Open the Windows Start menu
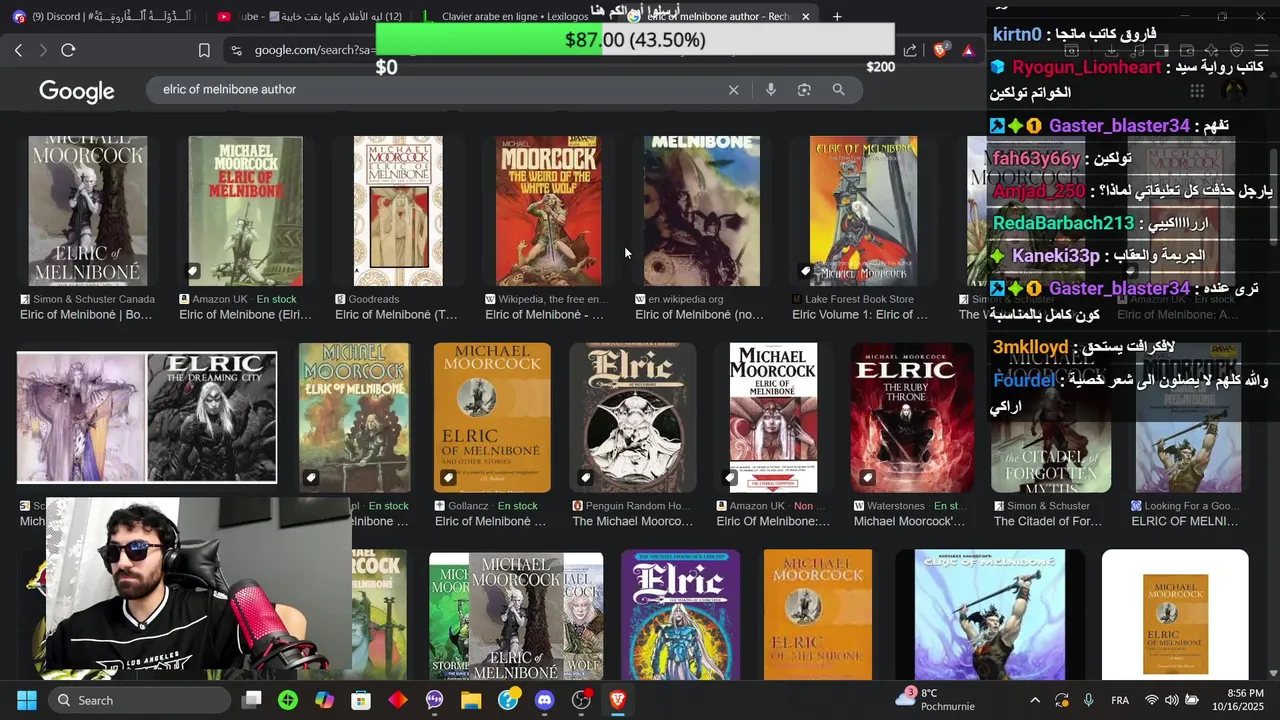Viewport: 1280px width, 720px height. tap(27, 700)
